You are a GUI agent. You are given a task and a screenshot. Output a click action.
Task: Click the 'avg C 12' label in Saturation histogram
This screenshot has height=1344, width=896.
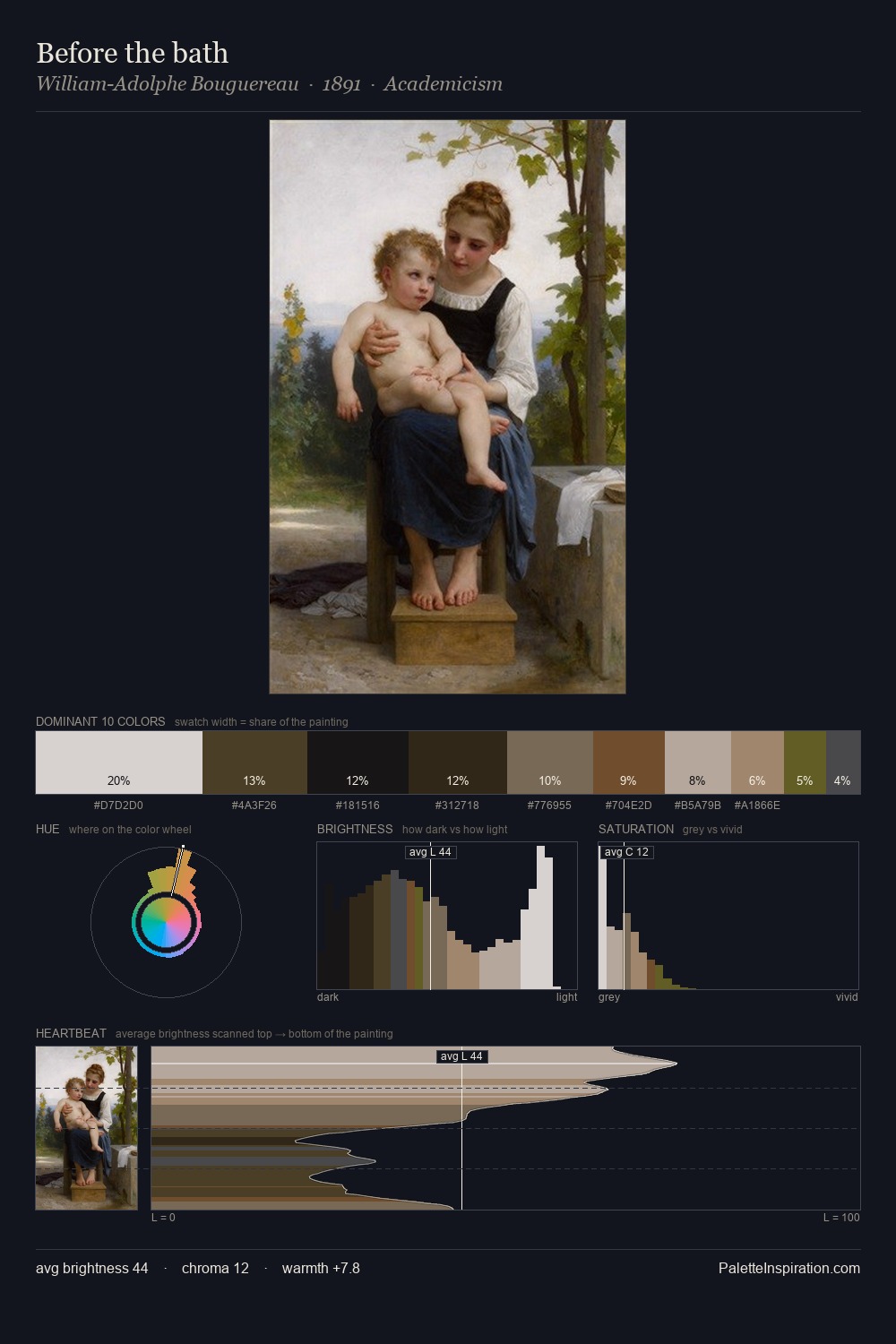click(x=626, y=852)
